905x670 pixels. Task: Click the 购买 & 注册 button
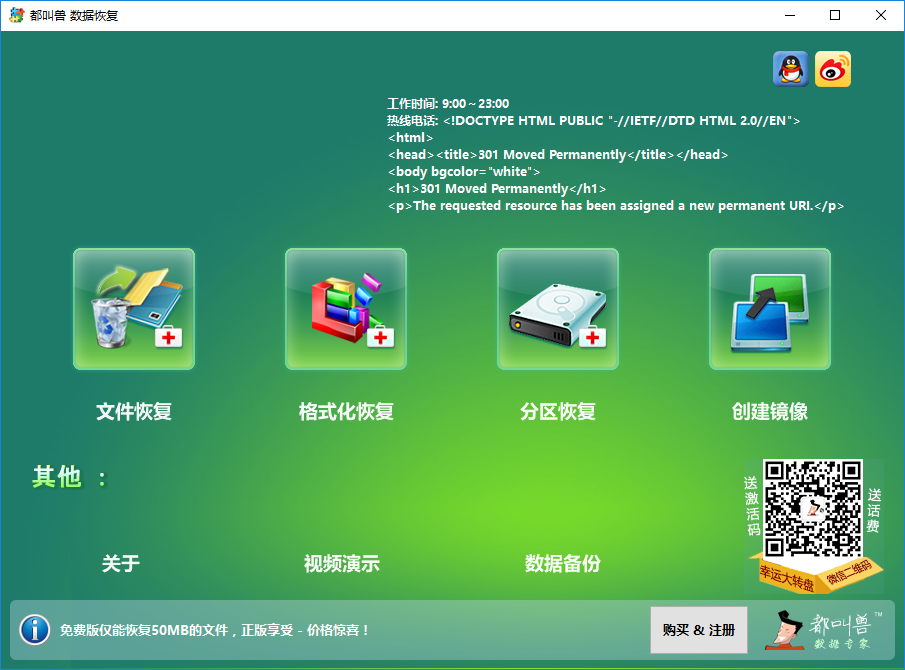[x=699, y=630]
